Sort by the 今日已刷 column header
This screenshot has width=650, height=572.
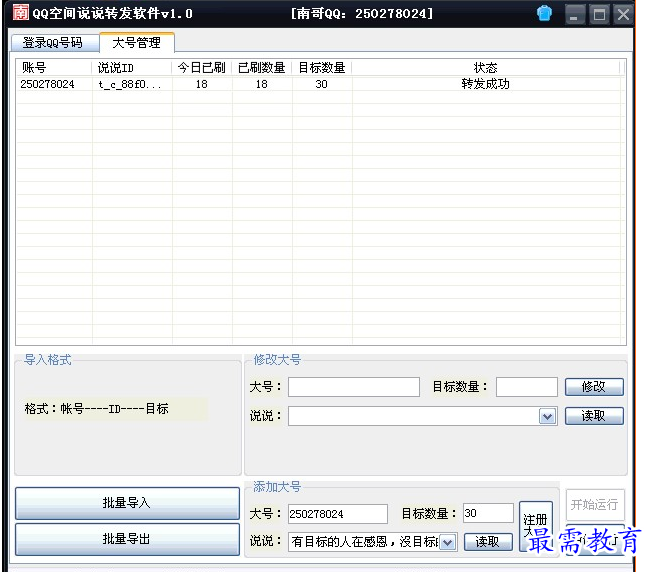(x=201, y=68)
